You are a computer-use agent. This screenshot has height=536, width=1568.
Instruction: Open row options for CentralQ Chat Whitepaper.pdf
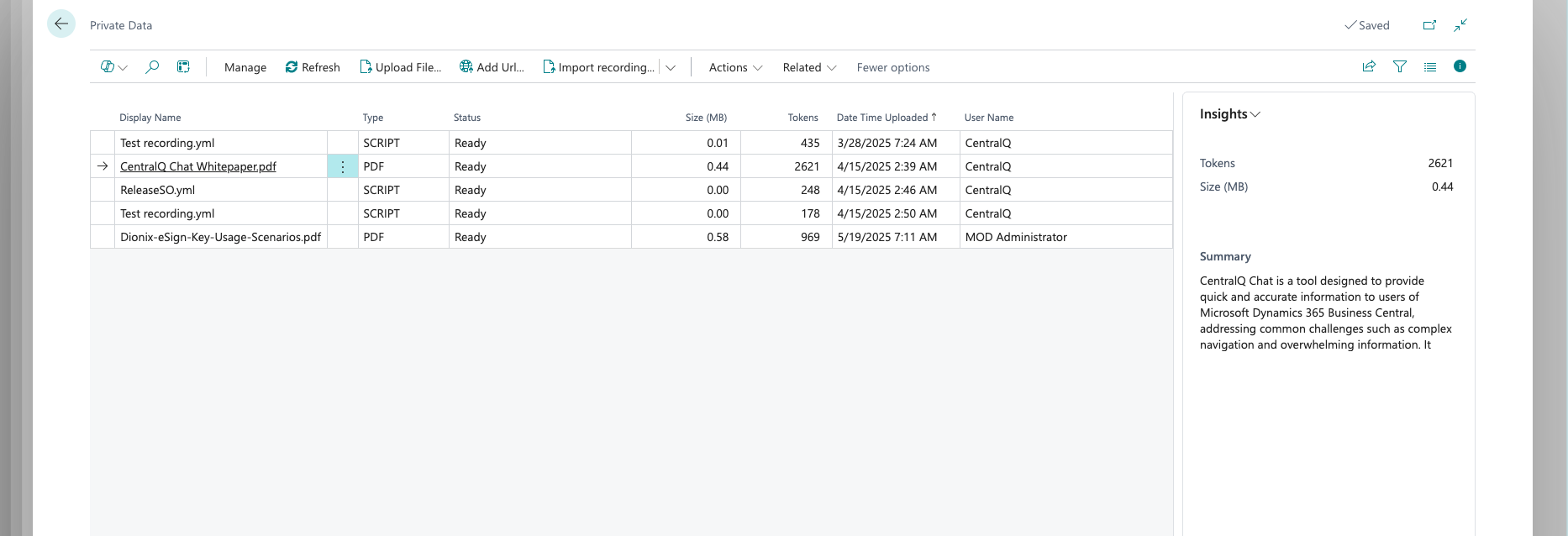(343, 166)
